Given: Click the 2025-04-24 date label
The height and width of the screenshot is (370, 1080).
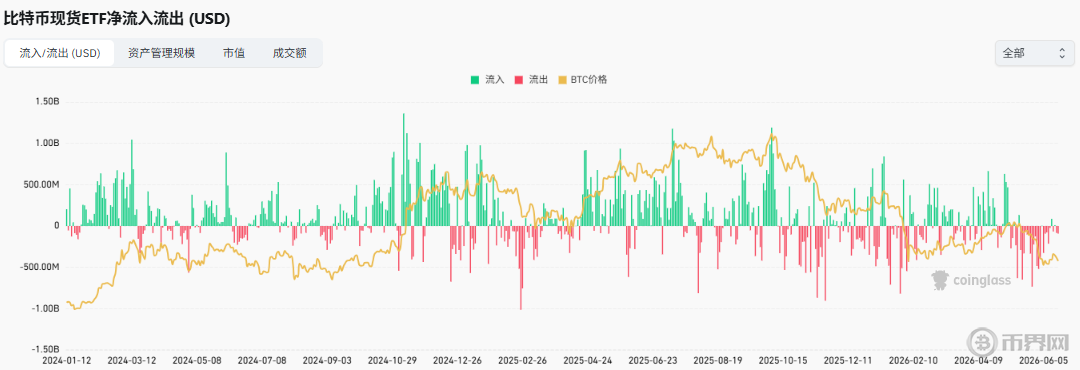Looking at the screenshot, I should click(x=587, y=360).
